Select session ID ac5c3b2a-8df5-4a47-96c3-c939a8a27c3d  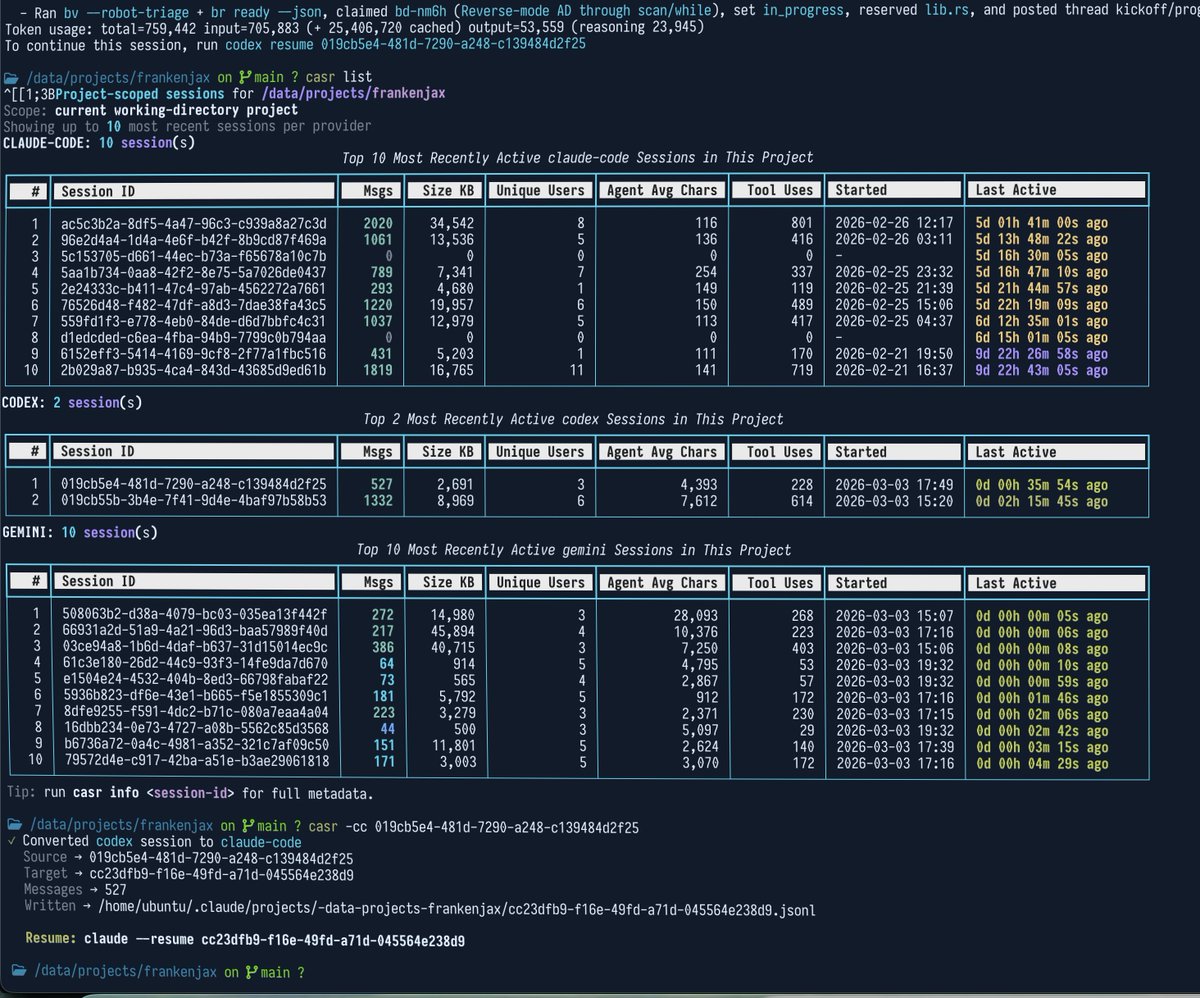[x=193, y=222]
